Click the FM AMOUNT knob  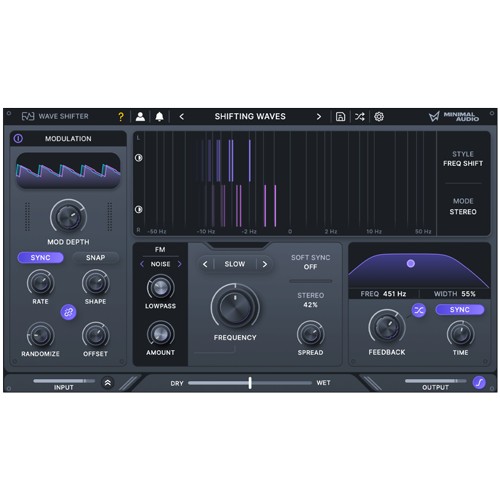161,334
